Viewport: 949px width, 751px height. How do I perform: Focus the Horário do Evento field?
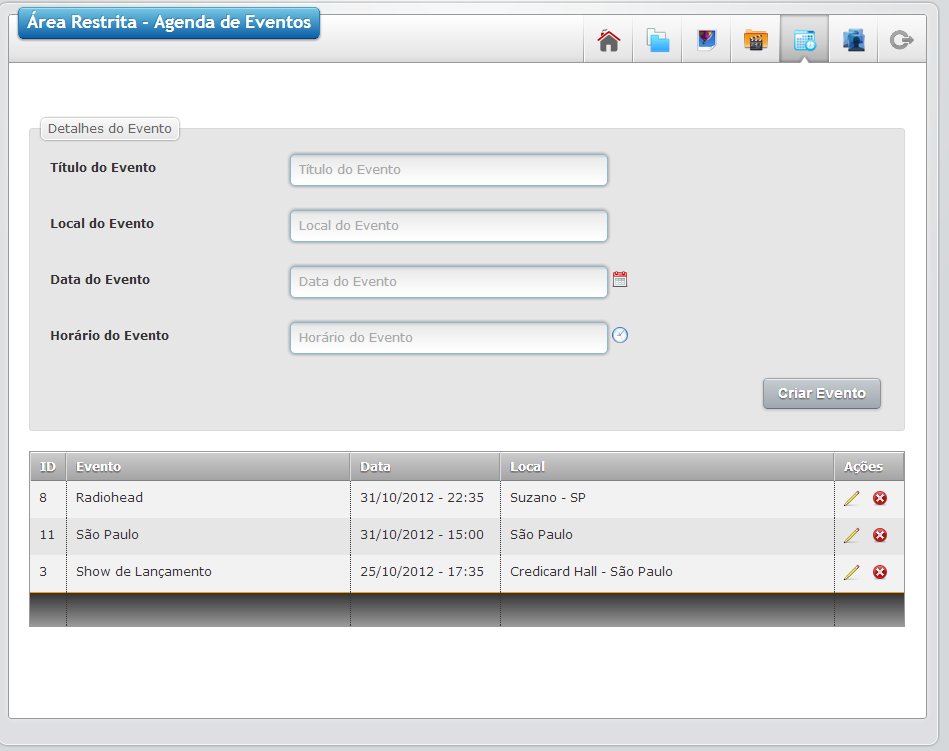coord(448,338)
